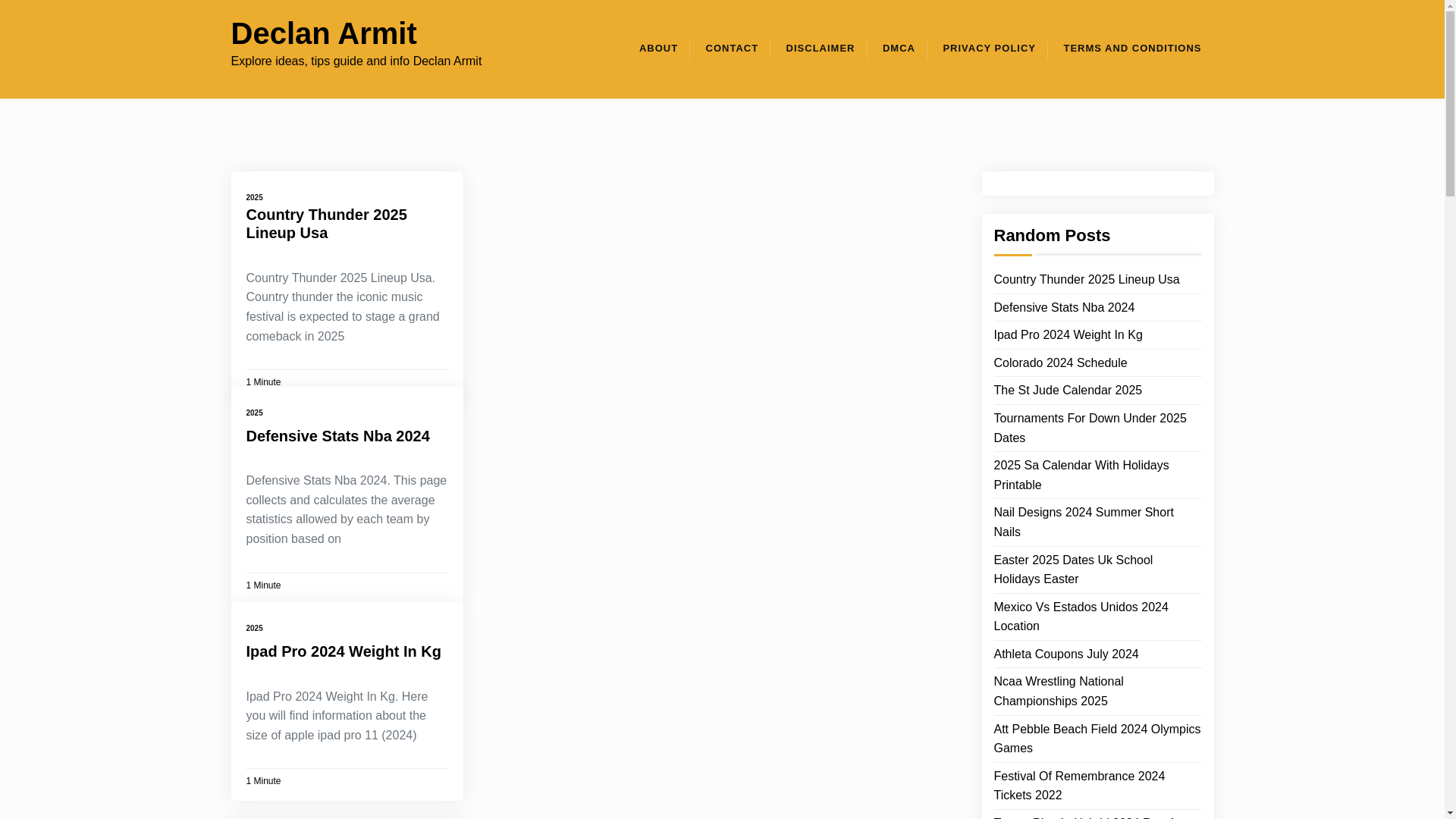The height and width of the screenshot is (819, 1456).
Task: Click the 1 Minute read time under Ipad Pro post
Action: (263, 781)
